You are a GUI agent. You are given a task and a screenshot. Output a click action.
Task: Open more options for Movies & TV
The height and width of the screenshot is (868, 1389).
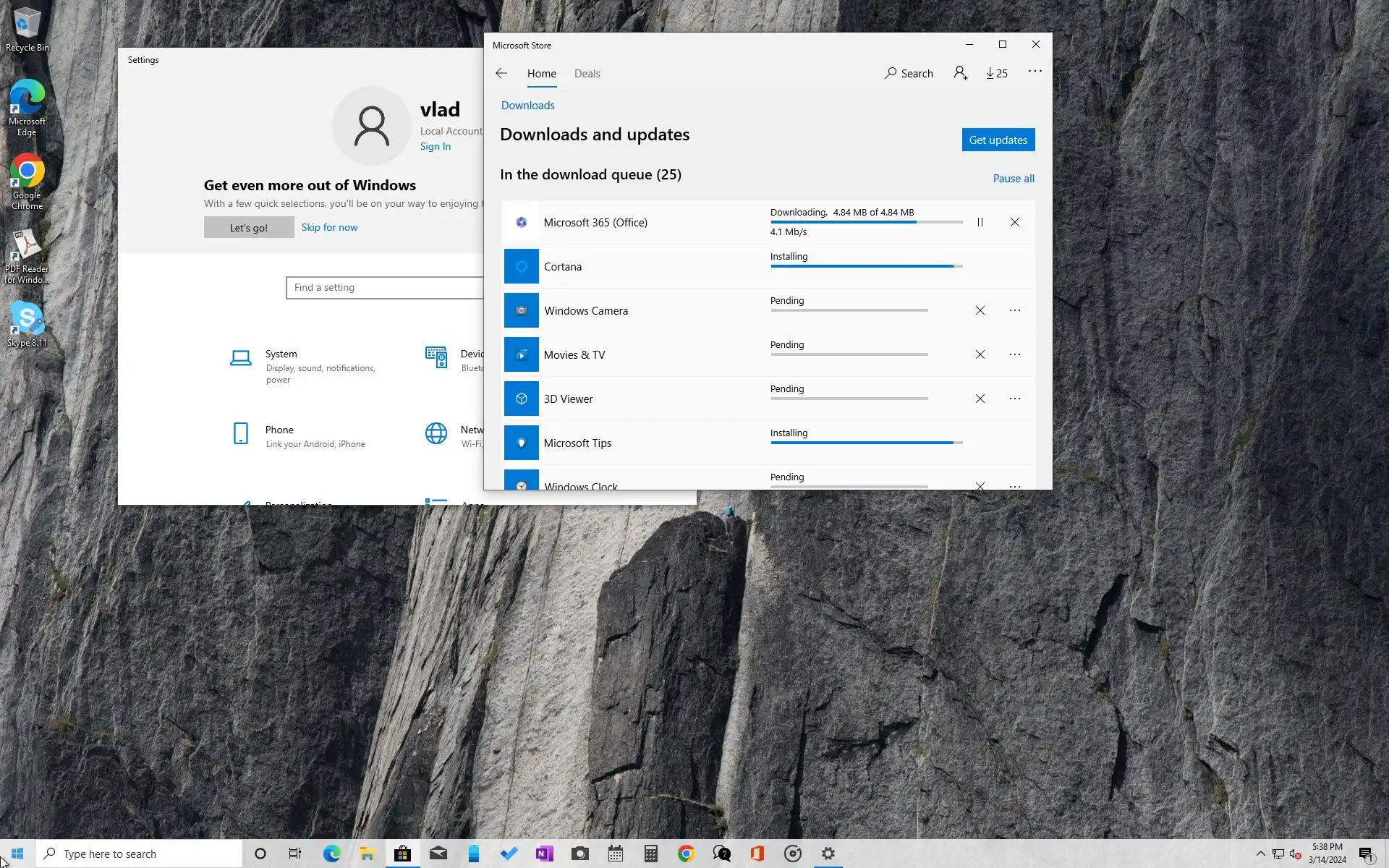coord(1014,354)
